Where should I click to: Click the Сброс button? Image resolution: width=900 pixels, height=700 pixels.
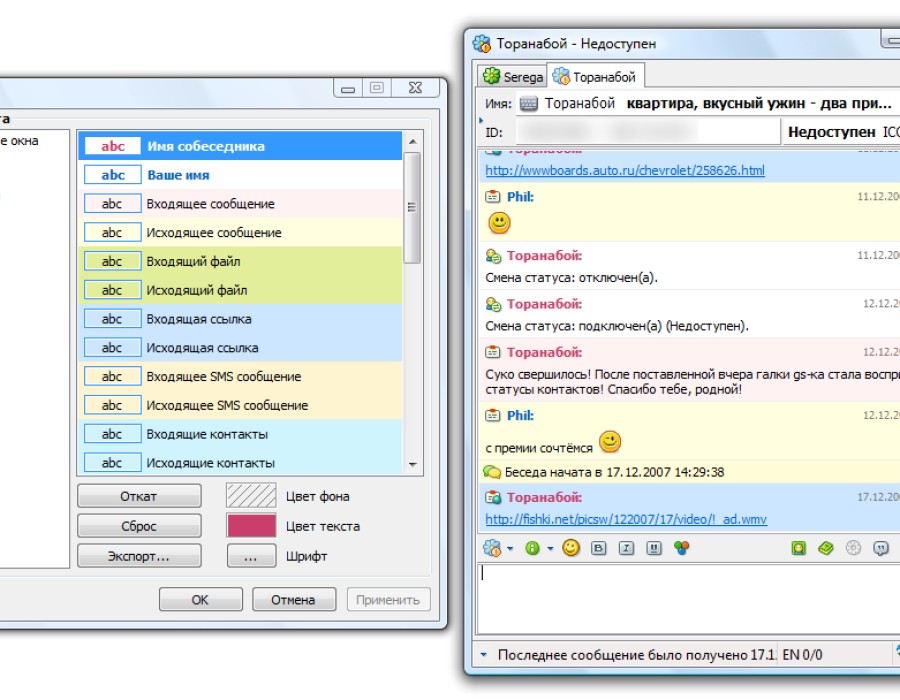pyautogui.click(x=139, y=526)
